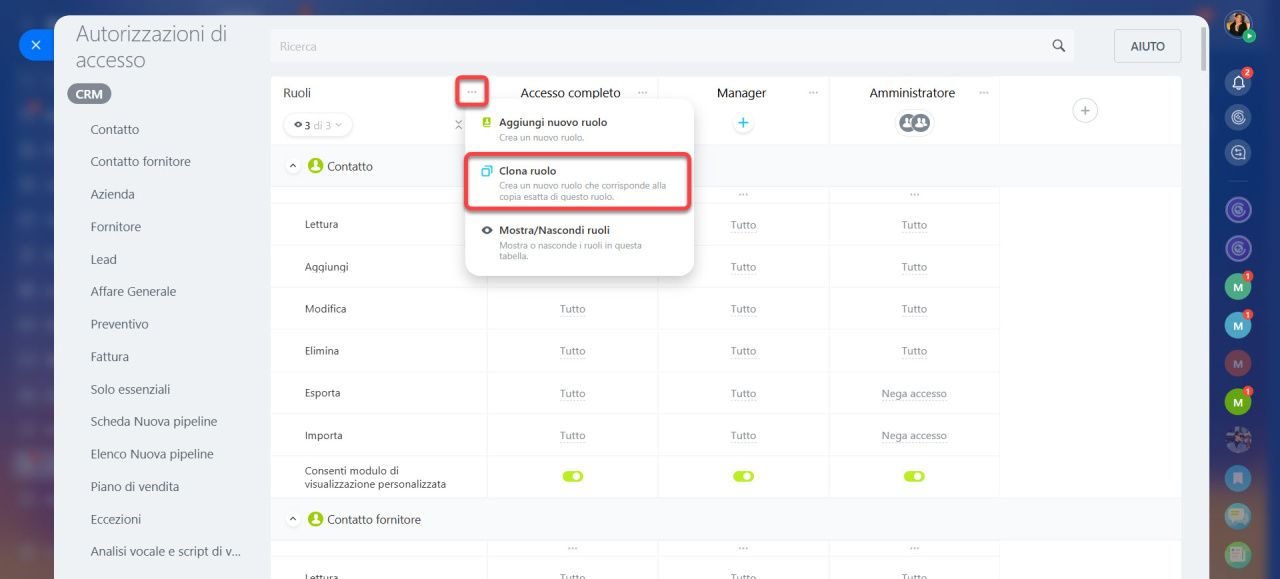Viewport: 1280px width, 579px height.
Task: Change Modifica permission for Amministratore
Action: point(914,309)
